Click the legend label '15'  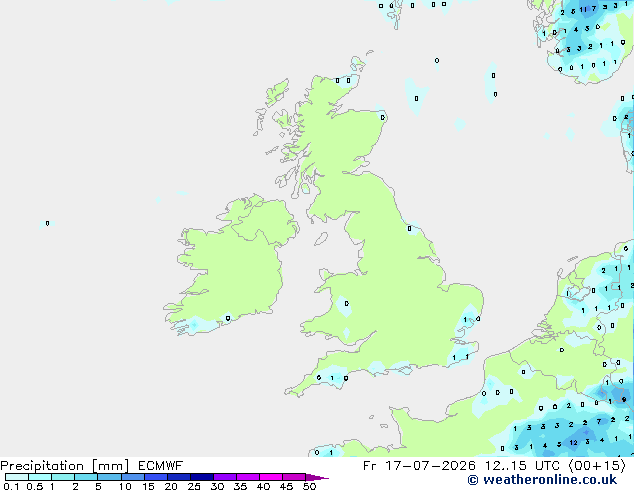pos(148,486)
